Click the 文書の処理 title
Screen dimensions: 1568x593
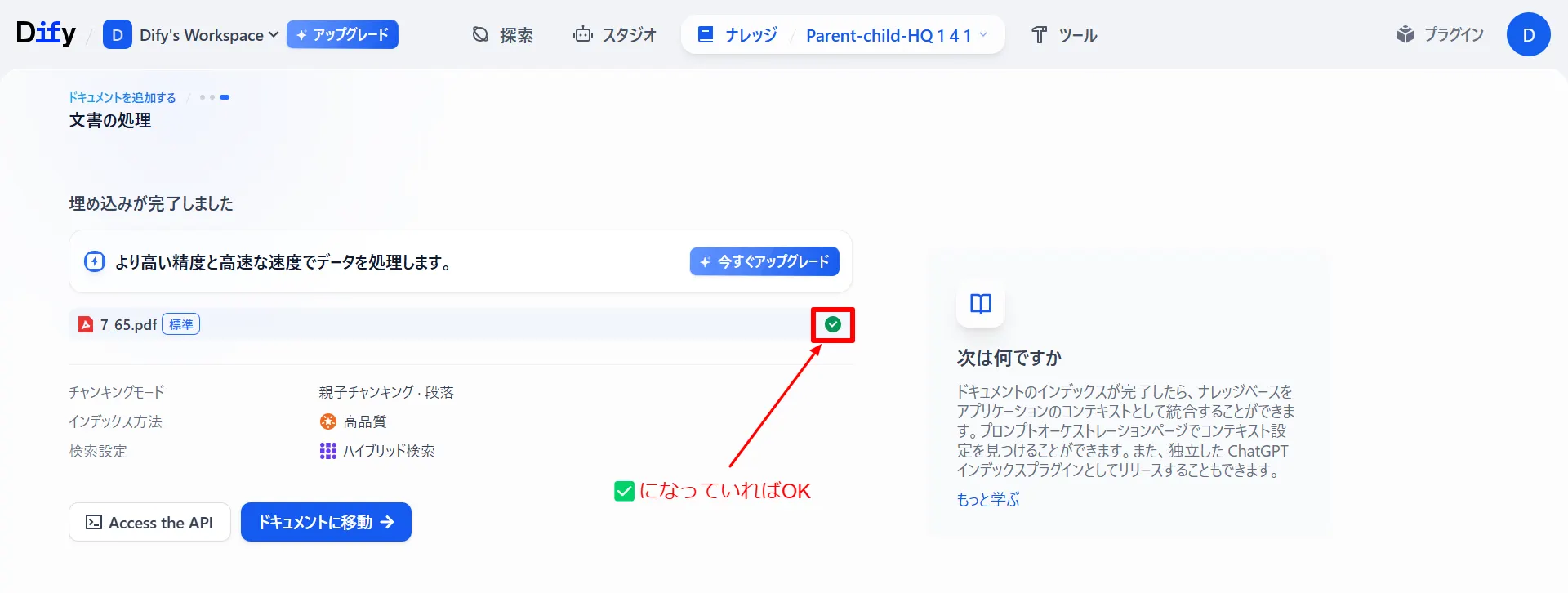pyautogui.click(x=110, y=120)
